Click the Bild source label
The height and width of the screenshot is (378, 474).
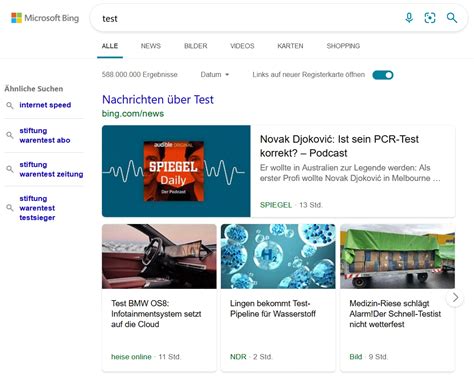[355, 357]
